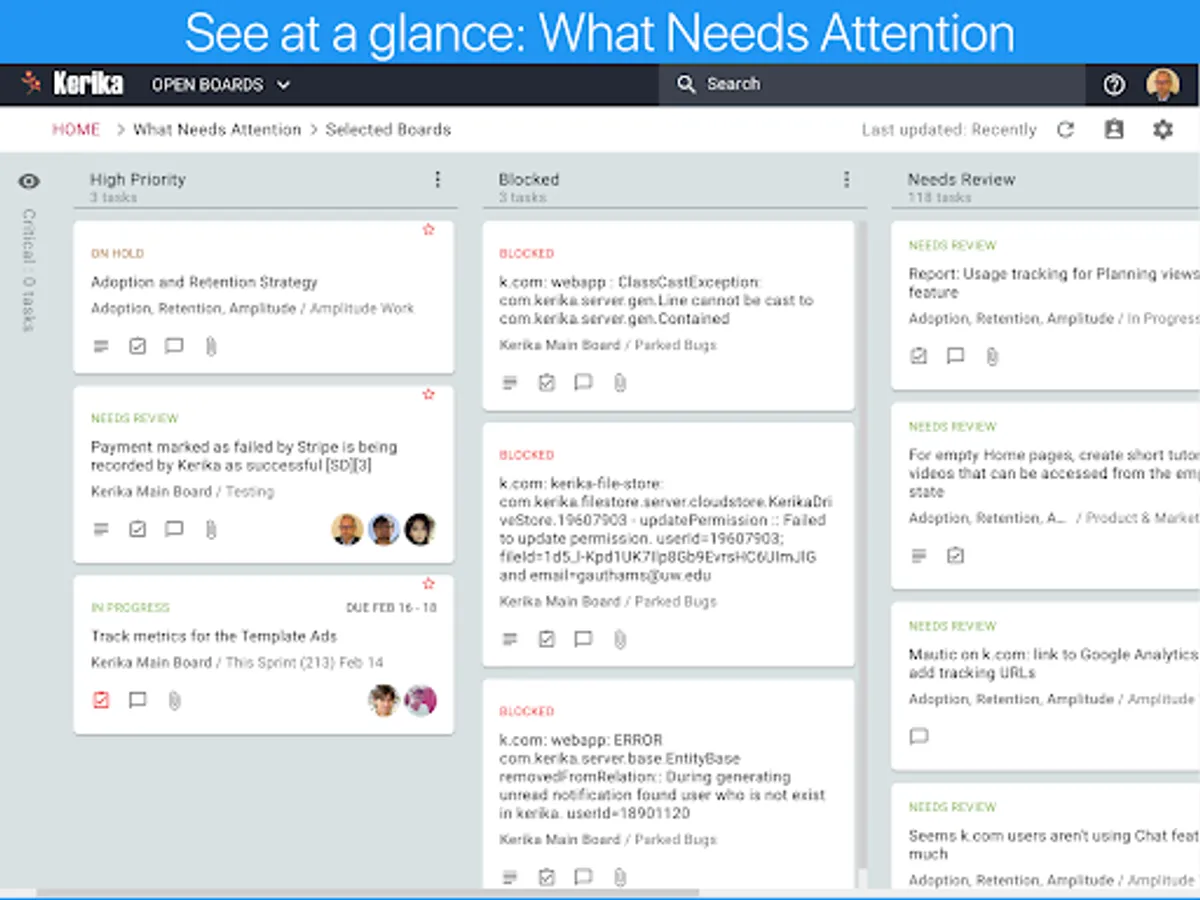The image size is (1200, 900).
Task: Open checklist on Payment marked as failed card
Action: click(137, 529)
